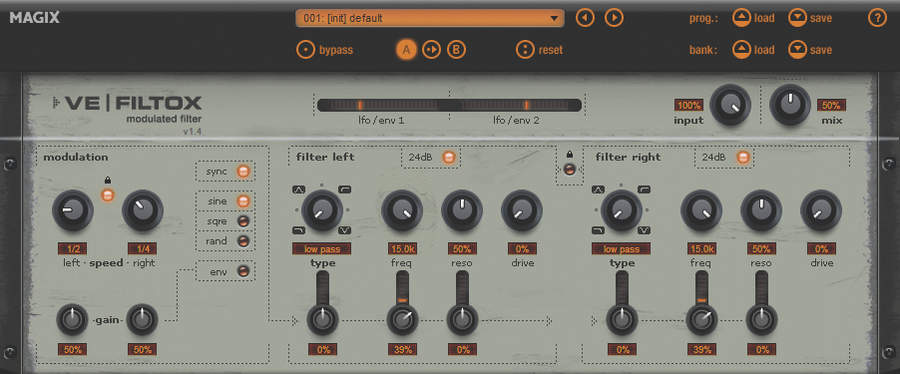Click filter right reso modulation knob
900x374 pixels.
point(762,320)
